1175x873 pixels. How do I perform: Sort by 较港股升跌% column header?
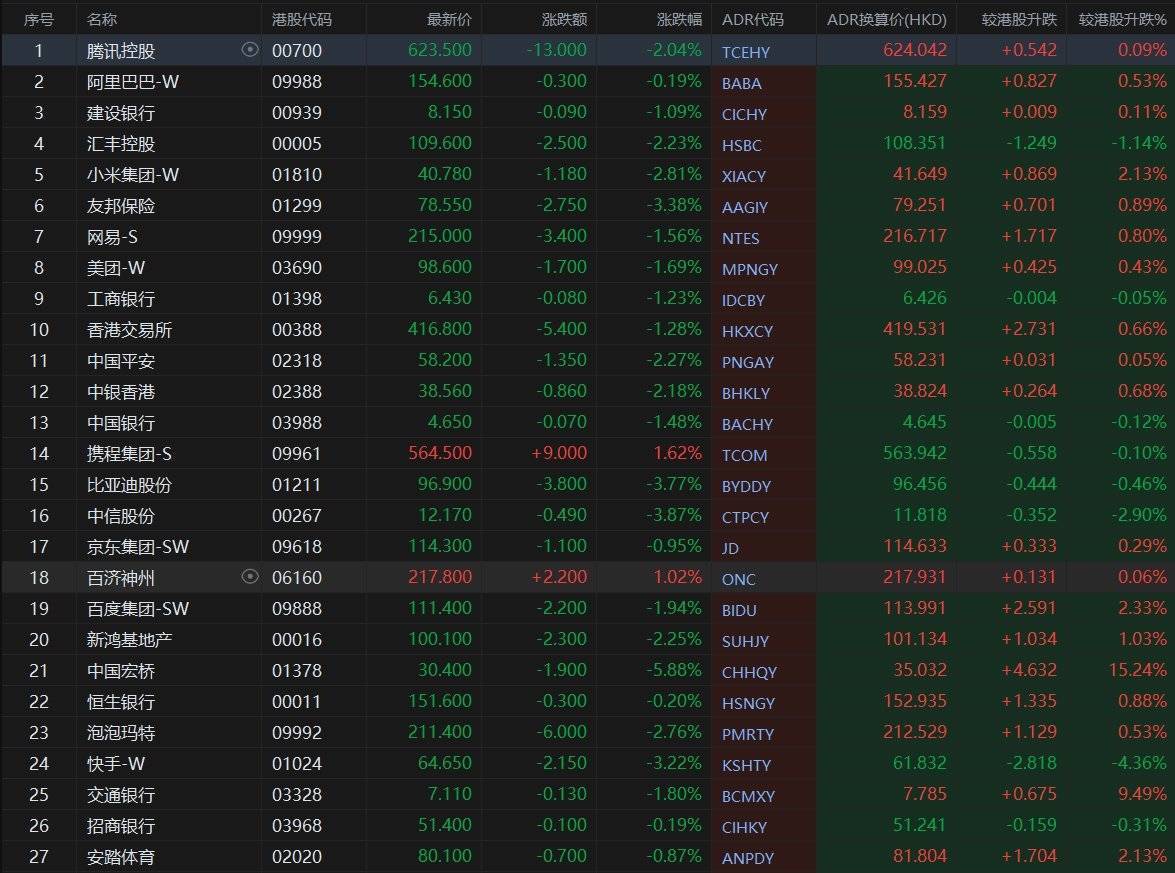pyautogui.click(x=1122, y=19)
